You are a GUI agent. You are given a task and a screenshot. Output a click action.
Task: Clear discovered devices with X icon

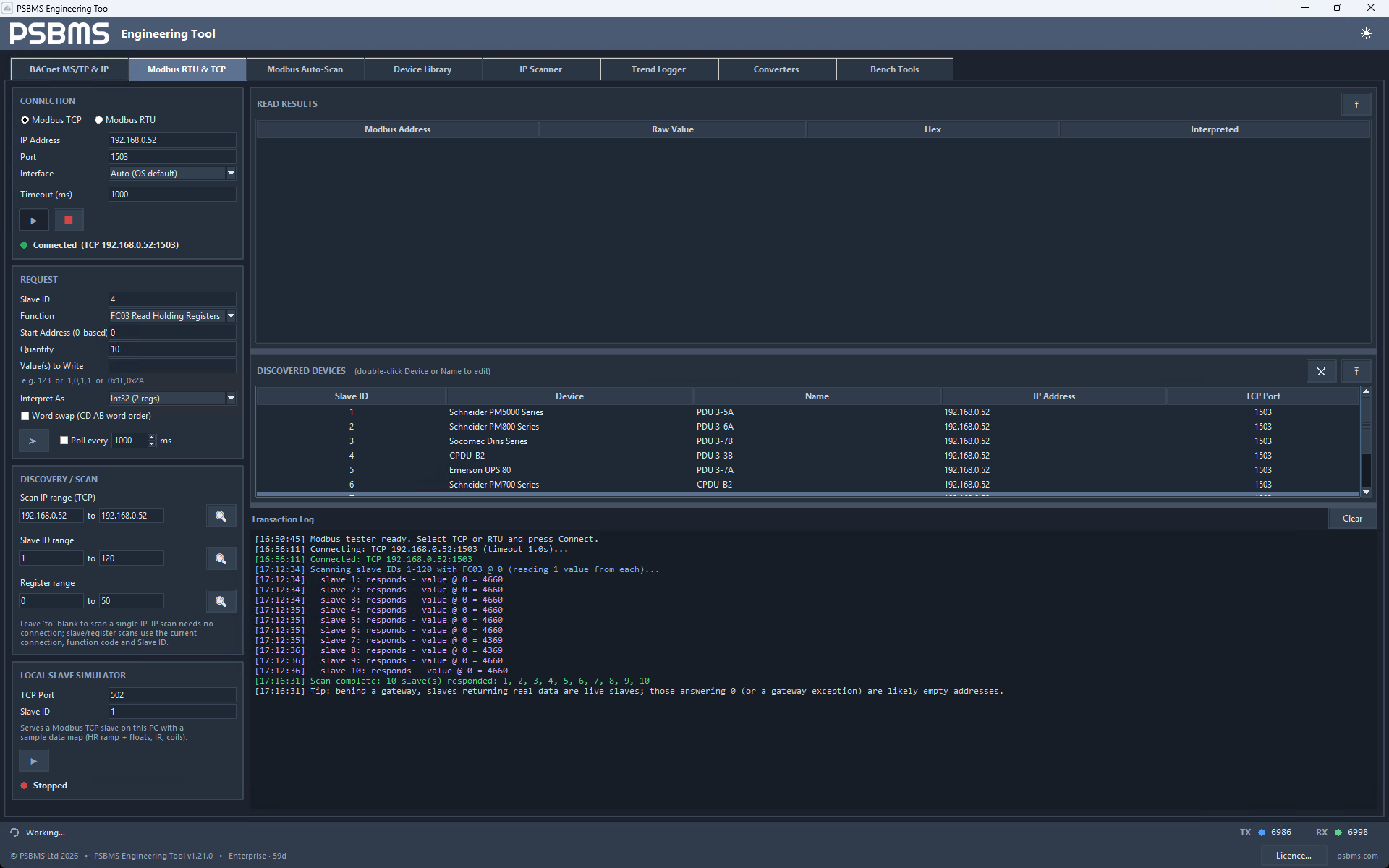[x=1321, y=371]
